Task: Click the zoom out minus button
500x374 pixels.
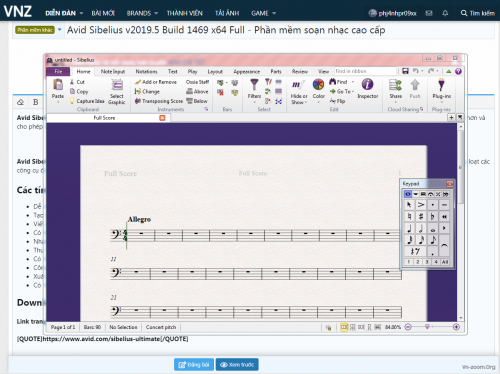Action: 408,327
